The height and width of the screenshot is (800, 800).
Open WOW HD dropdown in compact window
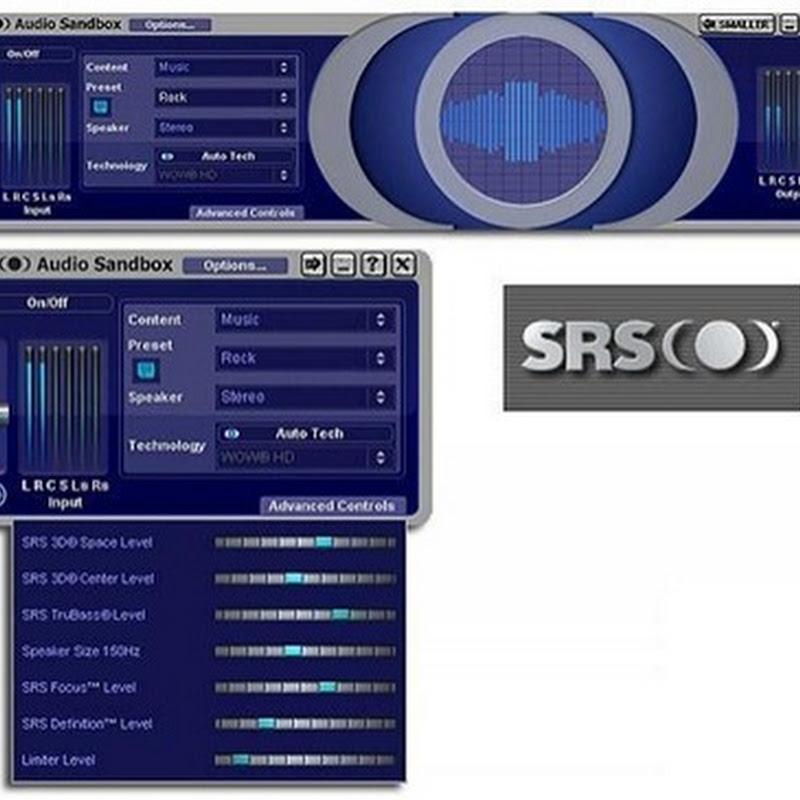[305, 457]
